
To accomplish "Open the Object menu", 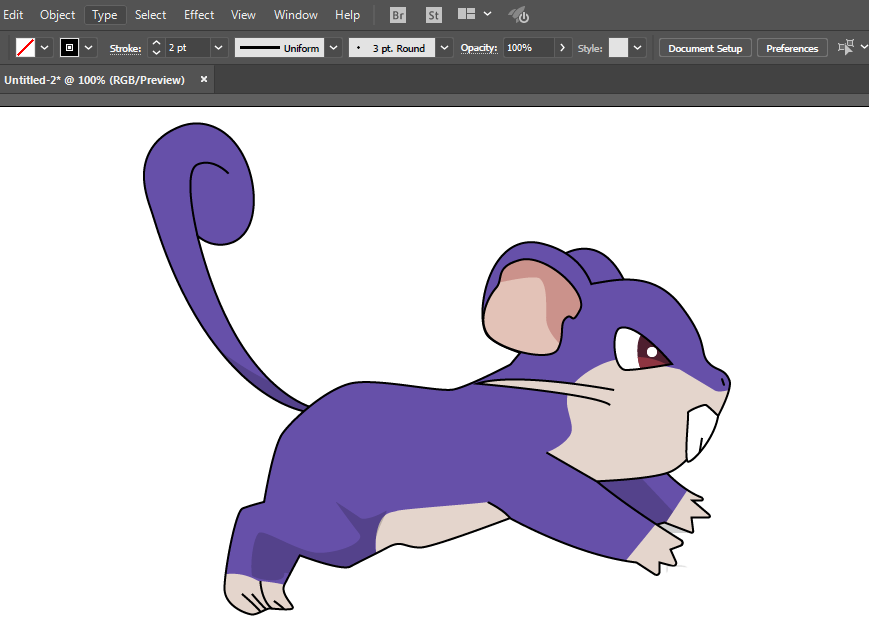I will pyautogui.click(x=57, y=15).
